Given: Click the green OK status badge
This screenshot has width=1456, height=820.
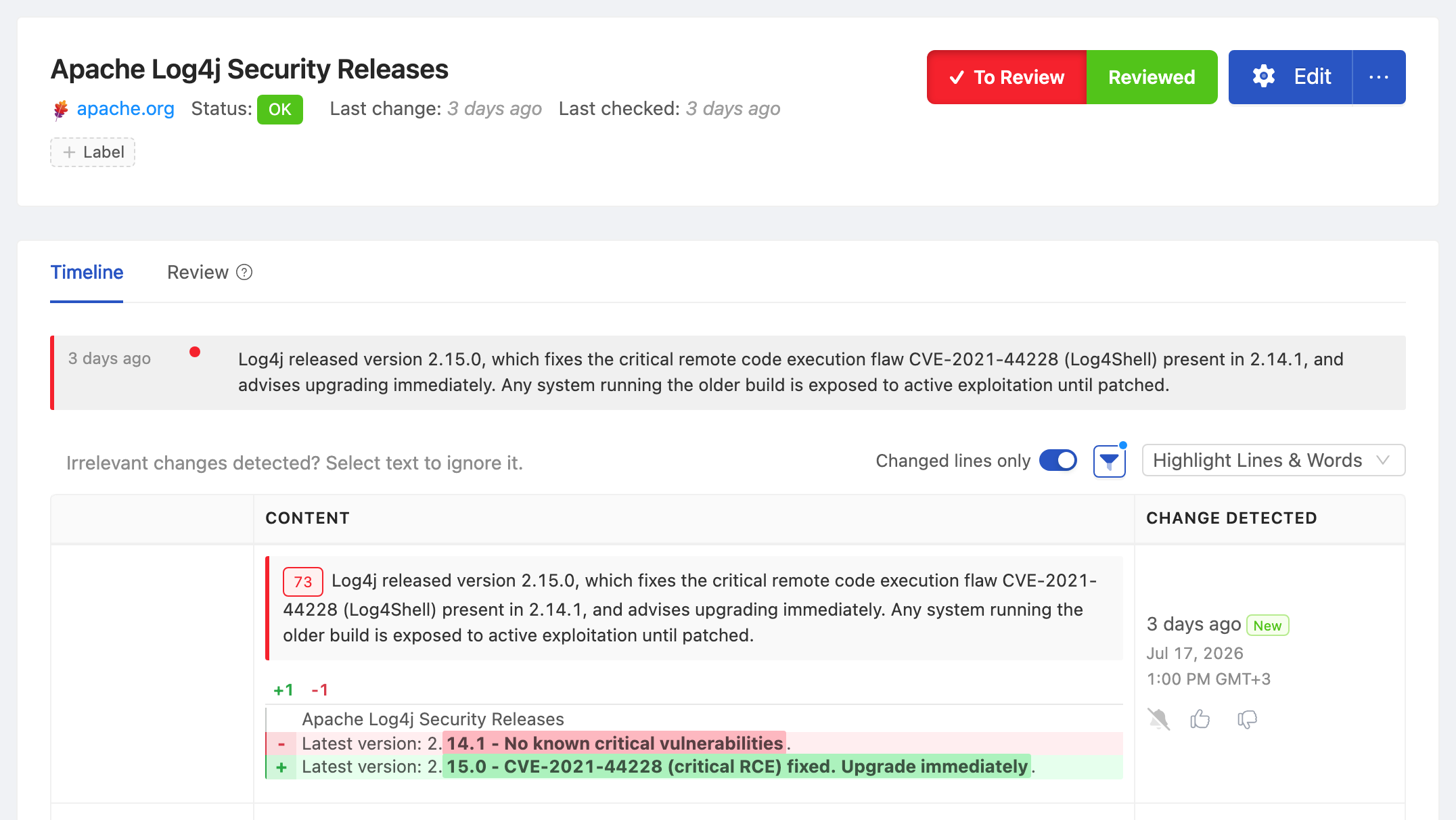Looking at the screenshot, I should [279, 110].
